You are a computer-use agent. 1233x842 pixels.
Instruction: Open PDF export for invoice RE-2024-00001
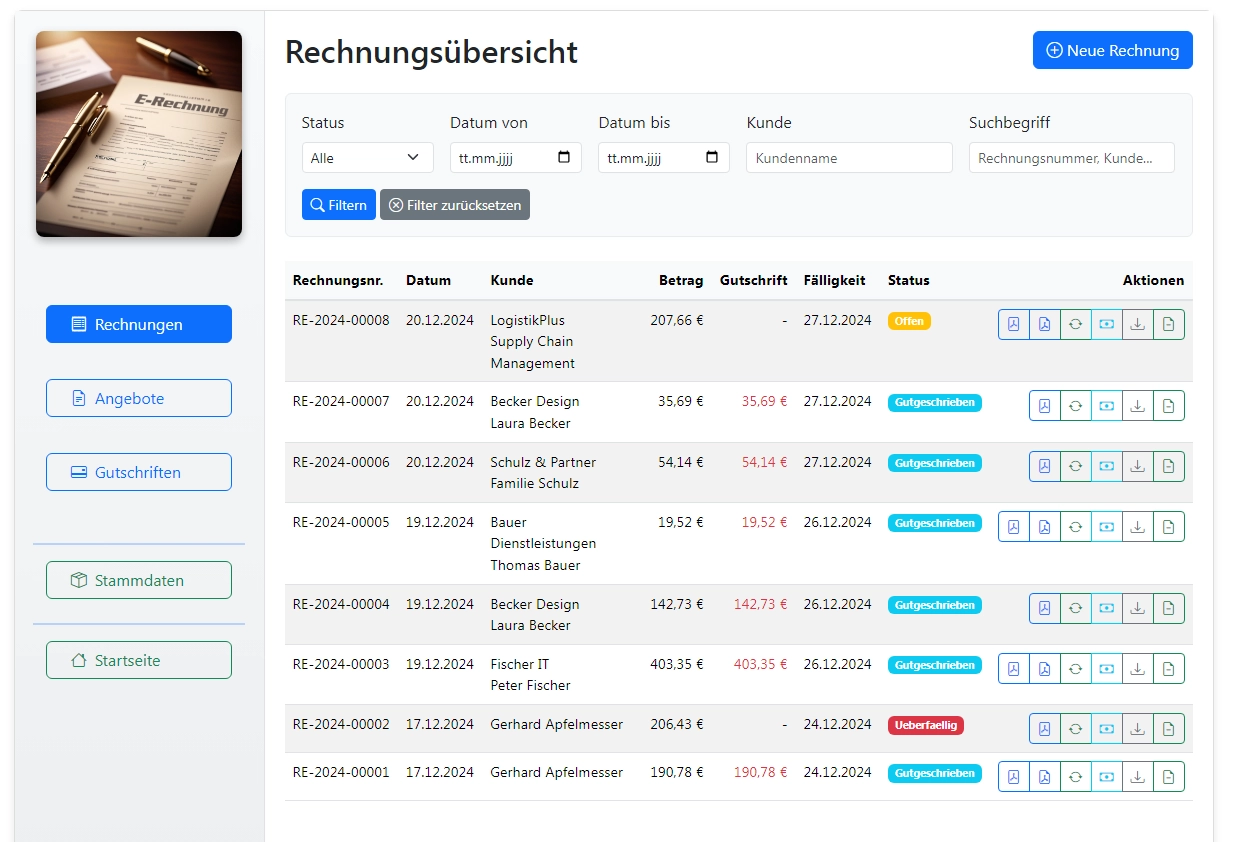pos(1013,775)
